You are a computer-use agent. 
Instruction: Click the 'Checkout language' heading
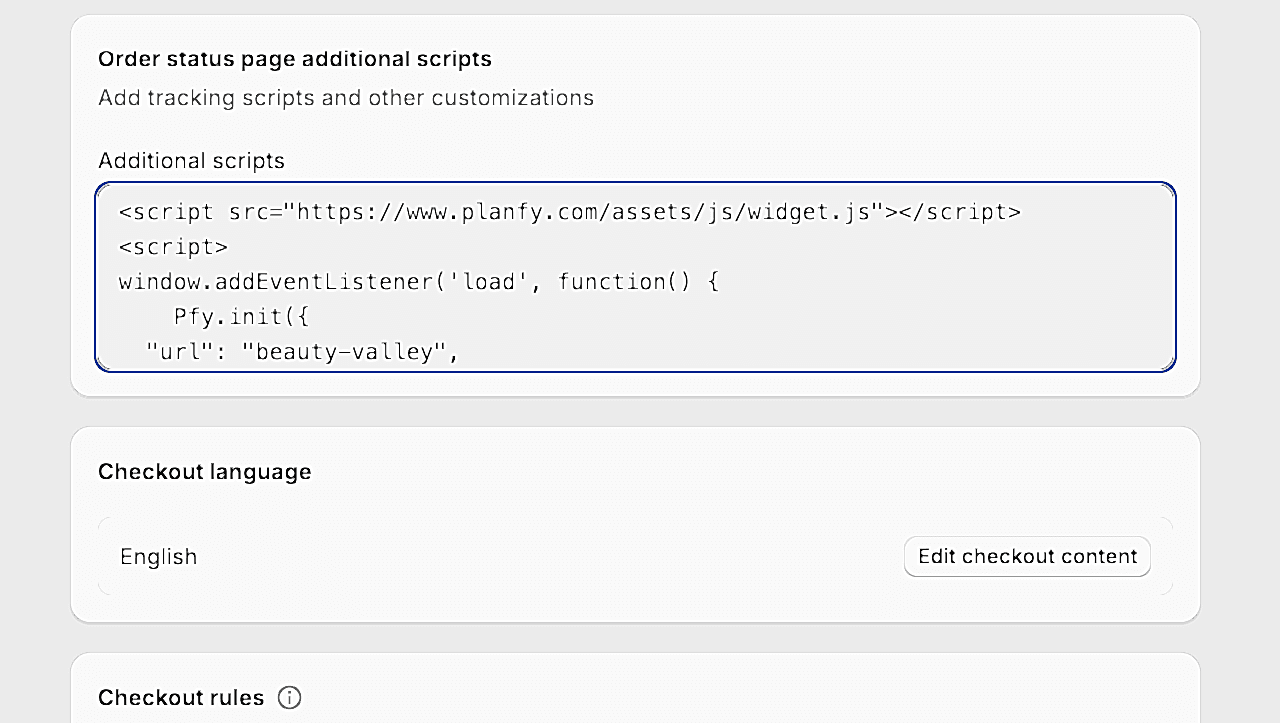point(205,472)
